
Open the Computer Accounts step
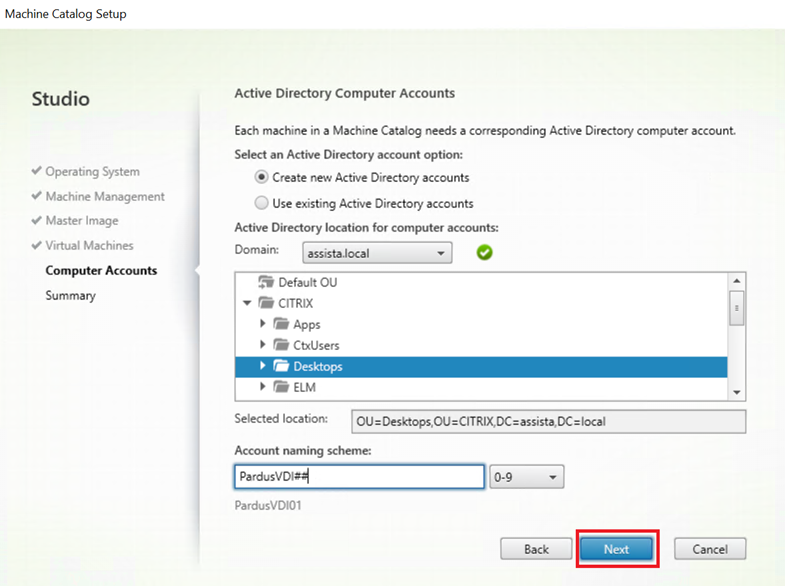(x=101, y=270)
